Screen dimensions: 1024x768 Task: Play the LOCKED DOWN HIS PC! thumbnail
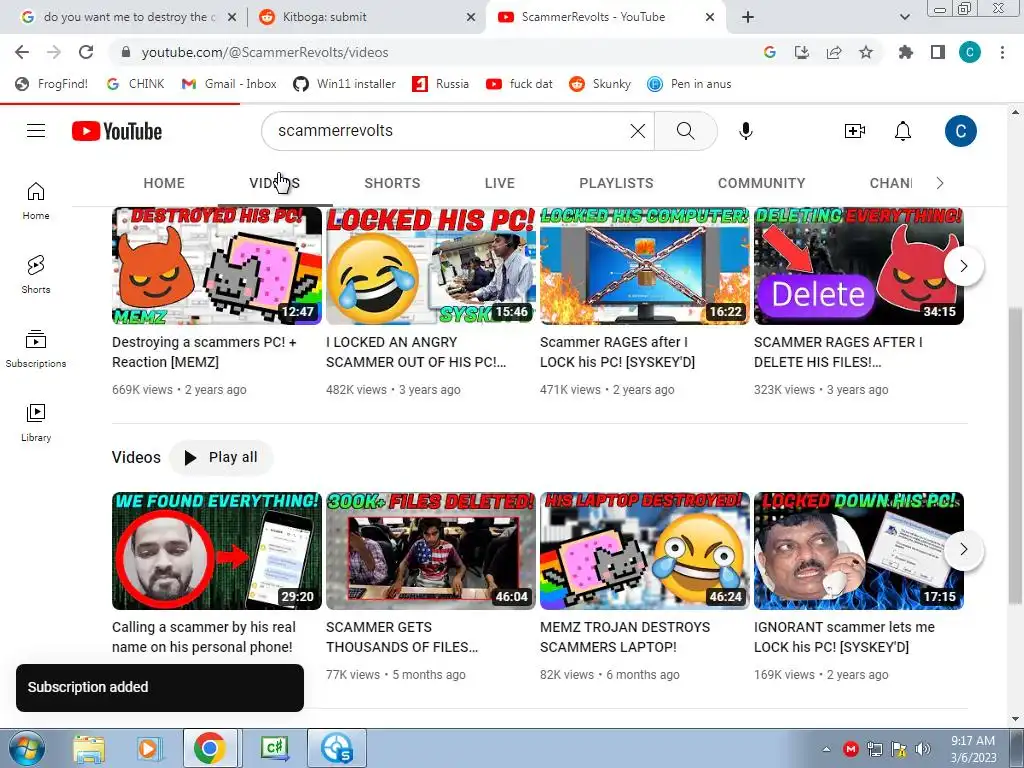point(859,551)
